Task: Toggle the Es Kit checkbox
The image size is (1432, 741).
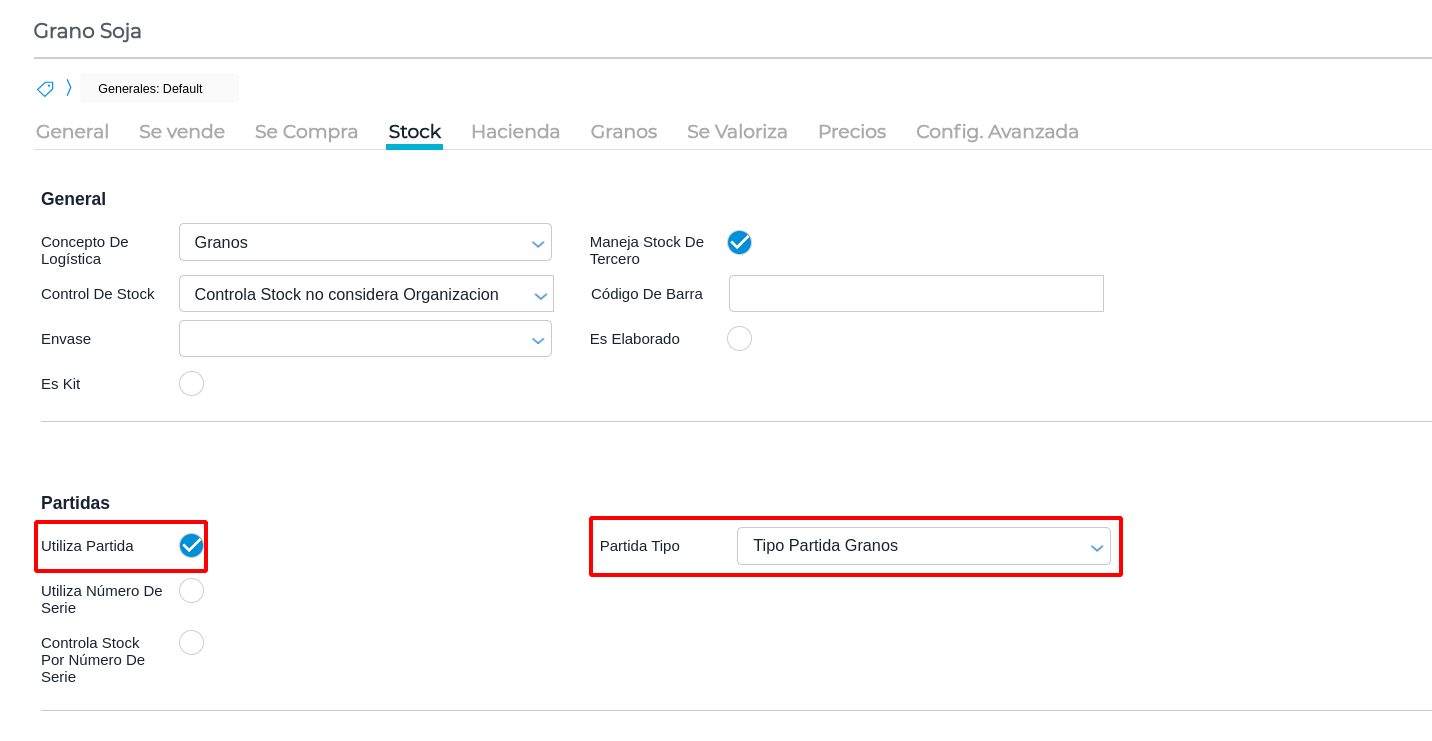Action: (x=191, y=384)
